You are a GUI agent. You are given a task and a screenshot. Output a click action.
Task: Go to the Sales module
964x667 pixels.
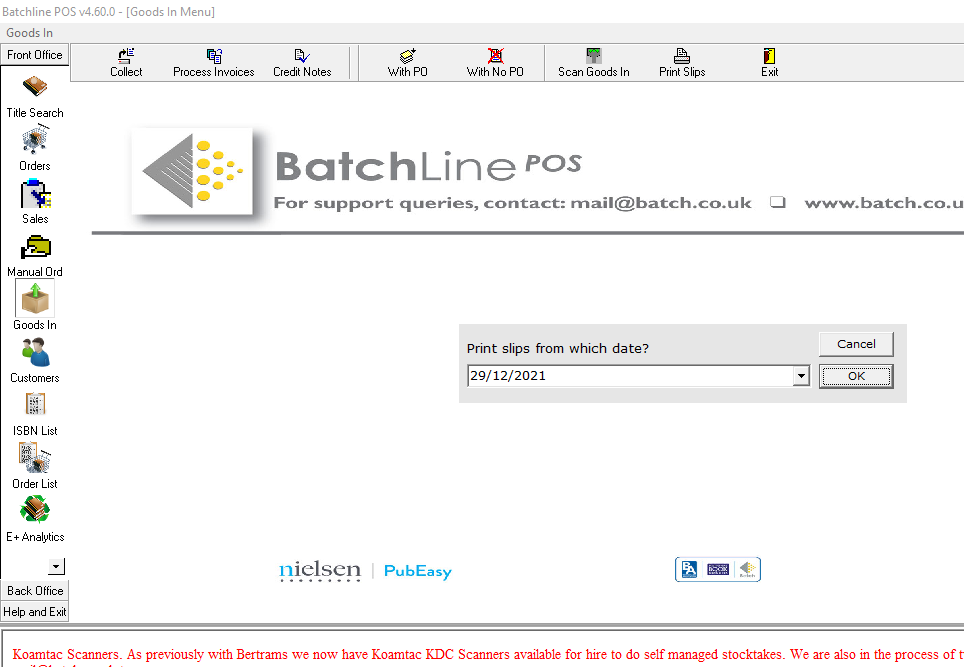tap(35, 202)
